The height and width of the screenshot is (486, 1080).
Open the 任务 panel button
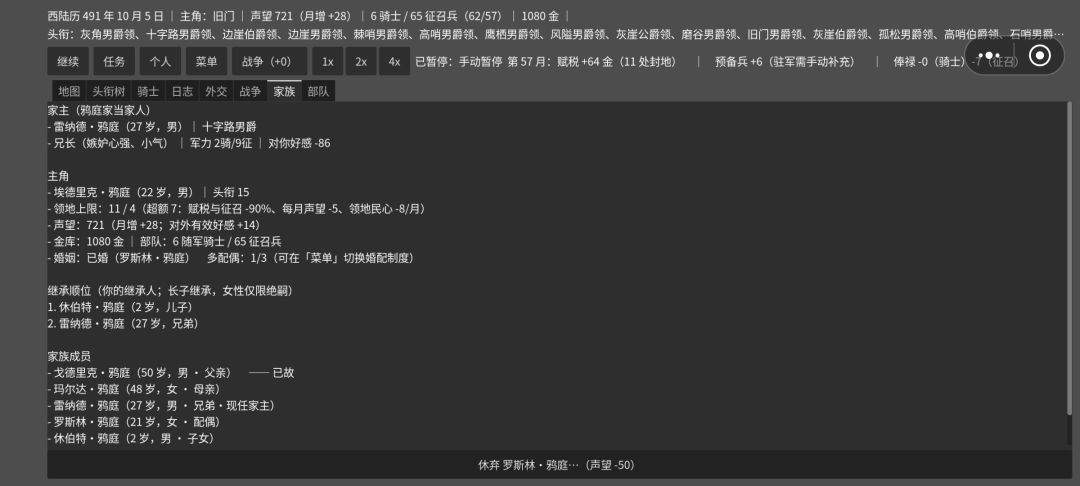click(x=114, y=61)
